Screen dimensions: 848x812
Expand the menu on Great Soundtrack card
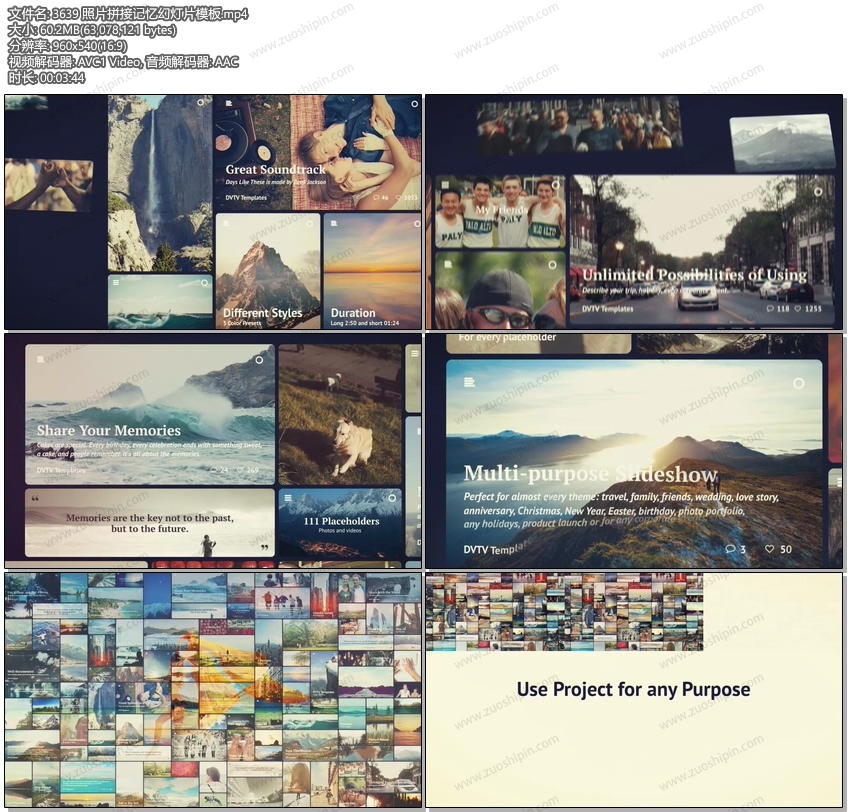pos(228,104)
